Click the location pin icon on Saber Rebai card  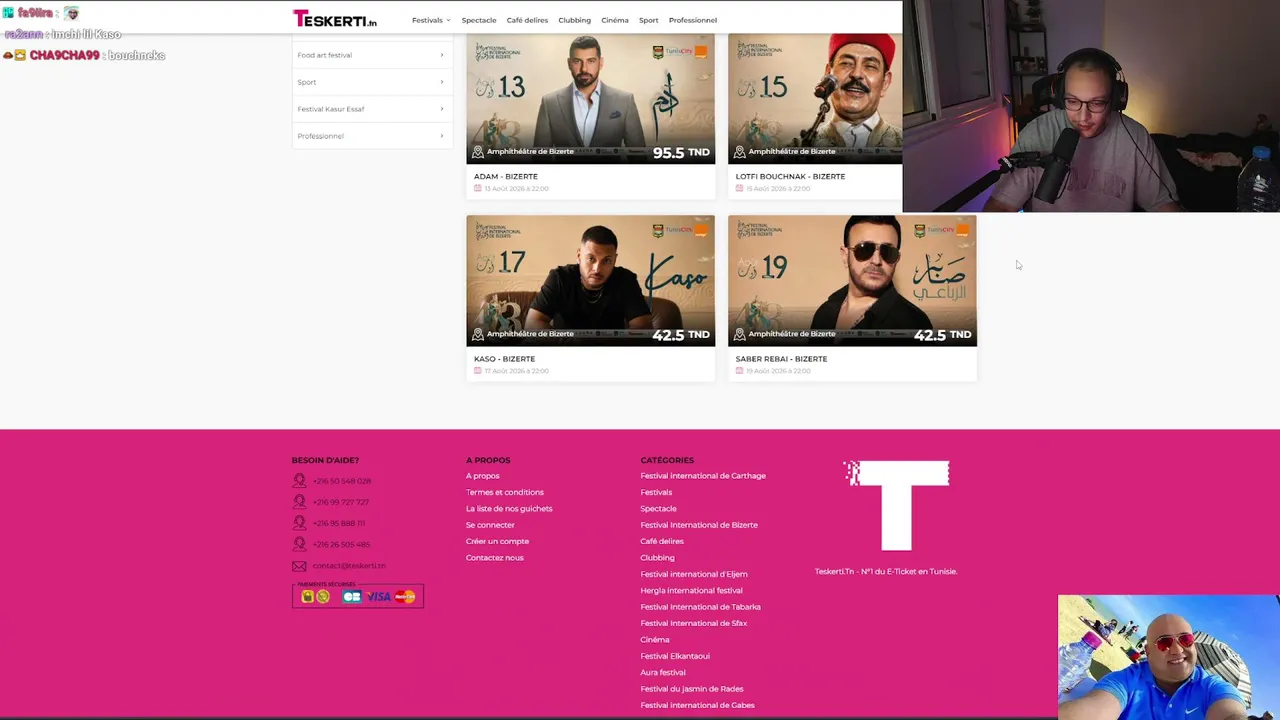(740, 334)
